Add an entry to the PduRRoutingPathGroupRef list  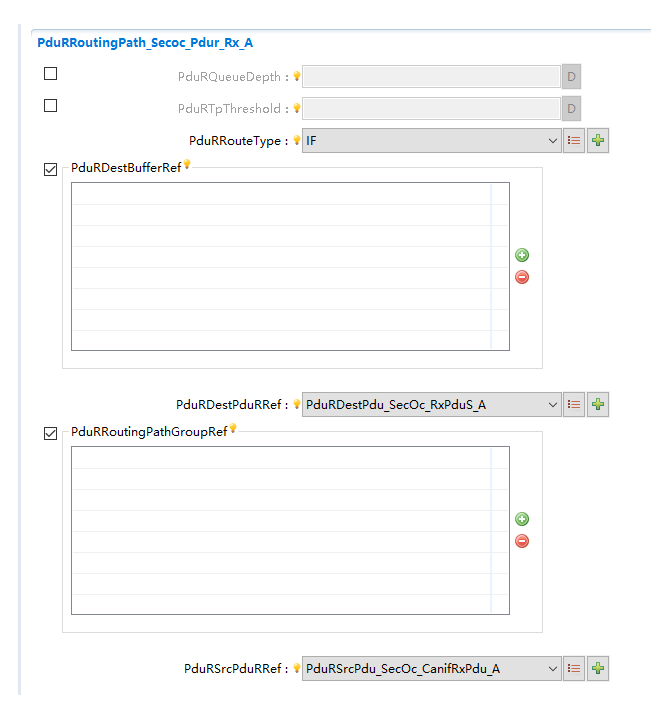[x=521, y=520]
